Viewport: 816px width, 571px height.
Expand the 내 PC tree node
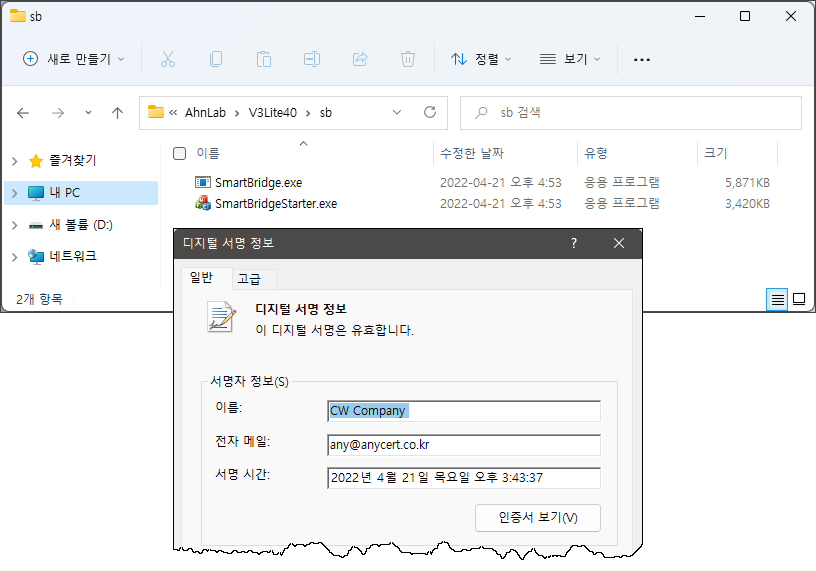(x=15, y=193)
